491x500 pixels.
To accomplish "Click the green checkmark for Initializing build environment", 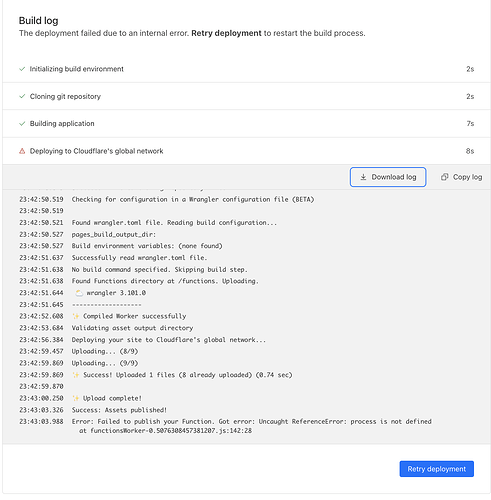I will 22,69.
